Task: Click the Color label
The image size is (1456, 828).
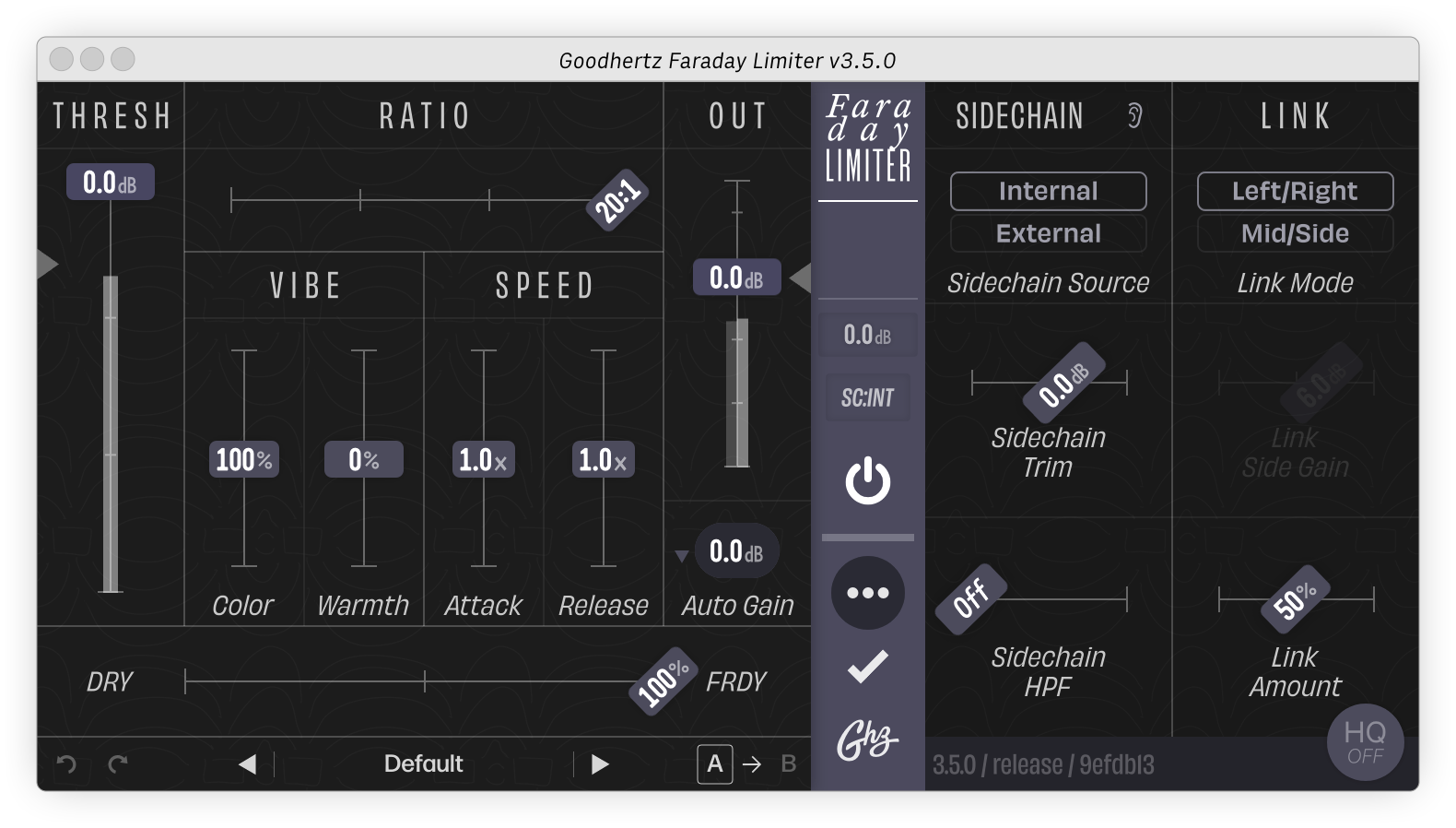Action: [242, 606]
